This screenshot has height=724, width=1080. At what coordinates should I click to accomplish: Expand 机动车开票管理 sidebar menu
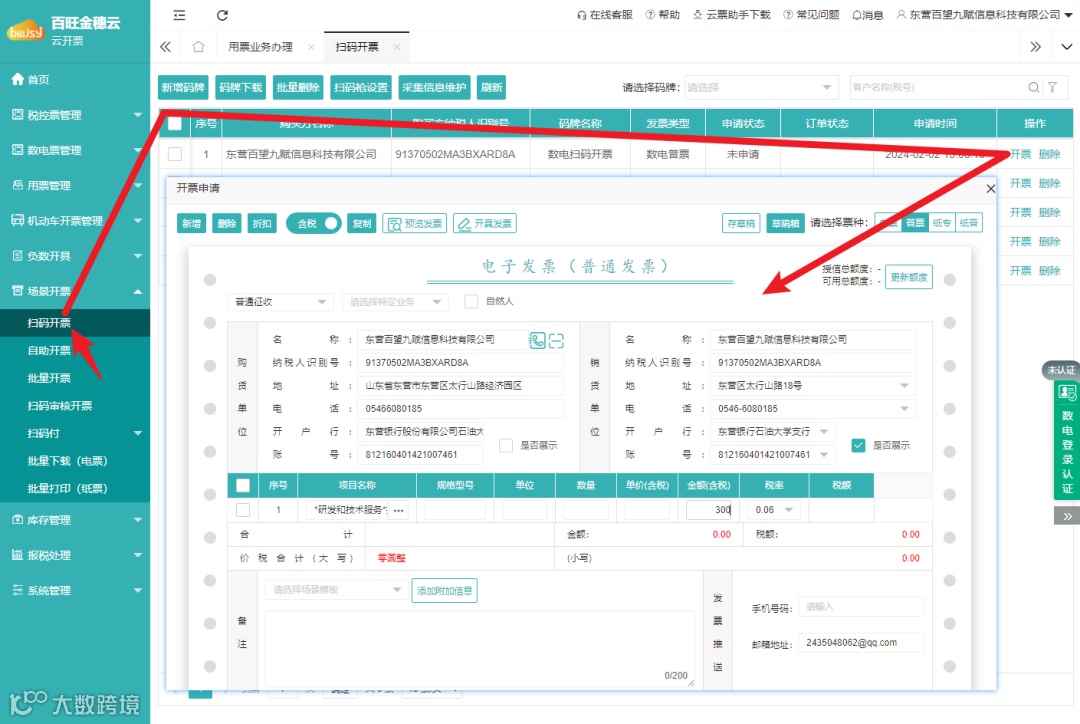coord(75,220)
